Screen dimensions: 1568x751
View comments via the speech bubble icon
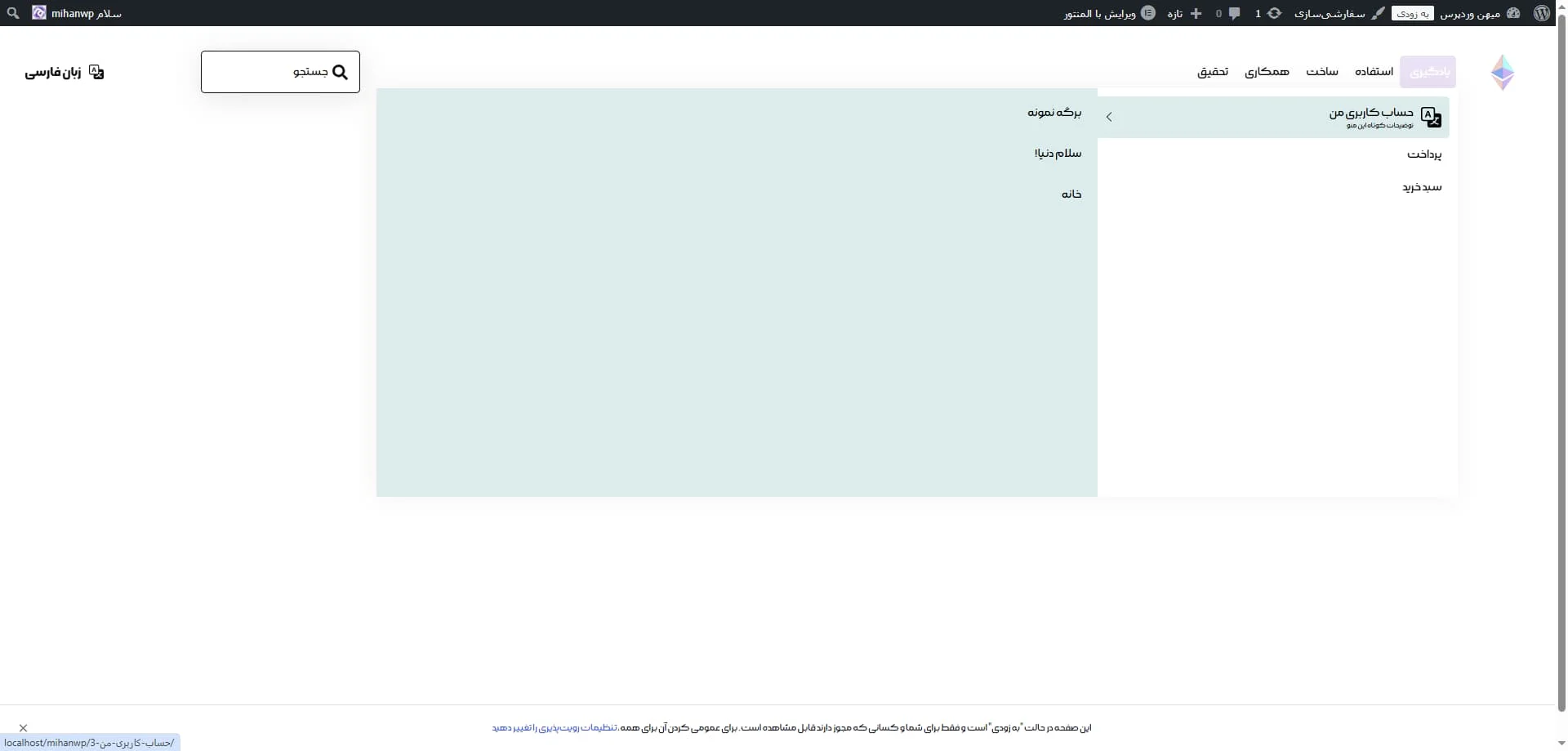1234,13
